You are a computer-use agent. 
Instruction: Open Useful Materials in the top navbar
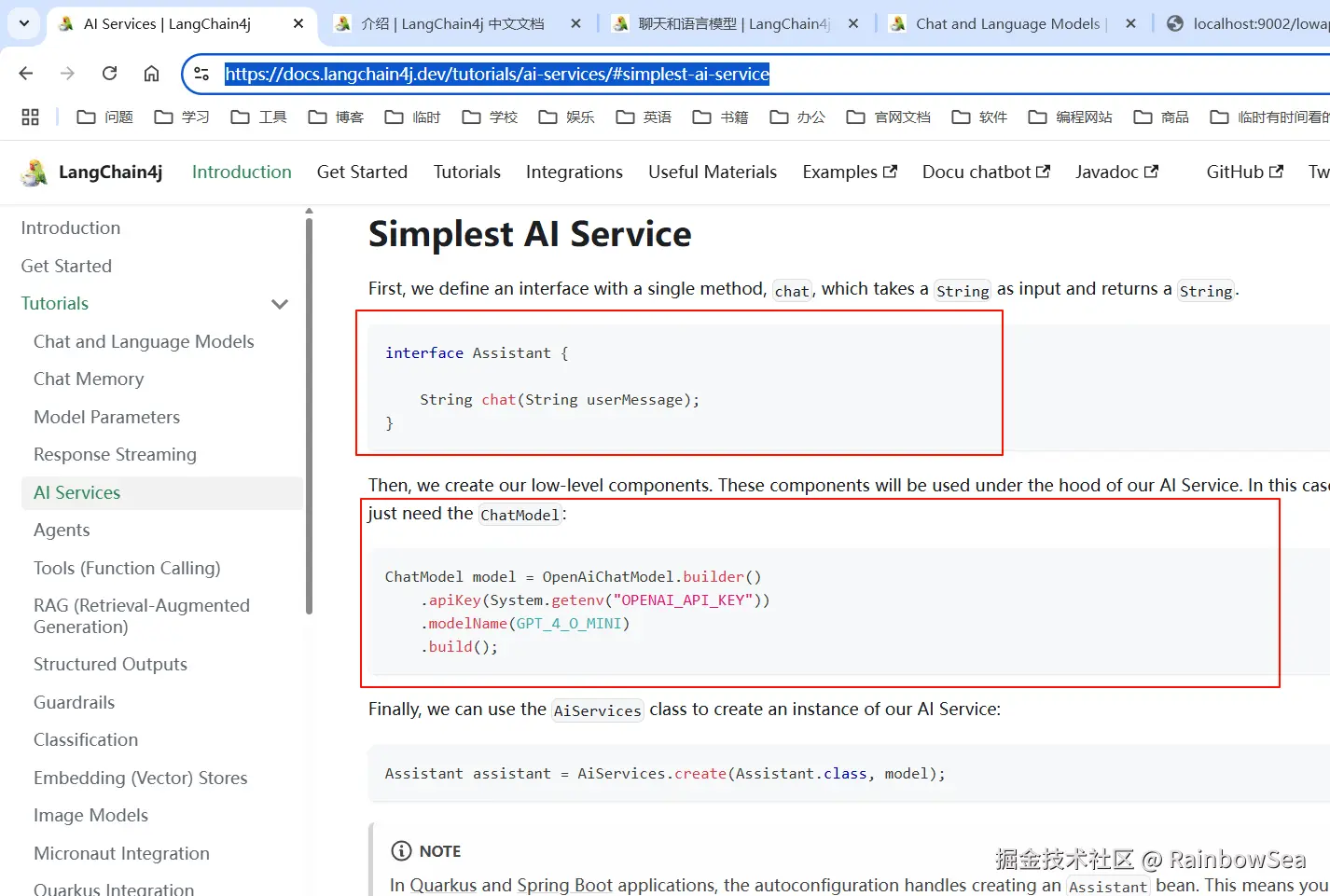click(713, 172)
